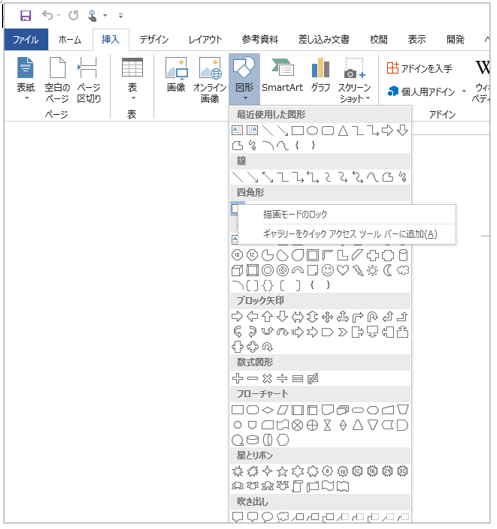
Task: Select the smiley face shape
Action: (x=328, y=270)
